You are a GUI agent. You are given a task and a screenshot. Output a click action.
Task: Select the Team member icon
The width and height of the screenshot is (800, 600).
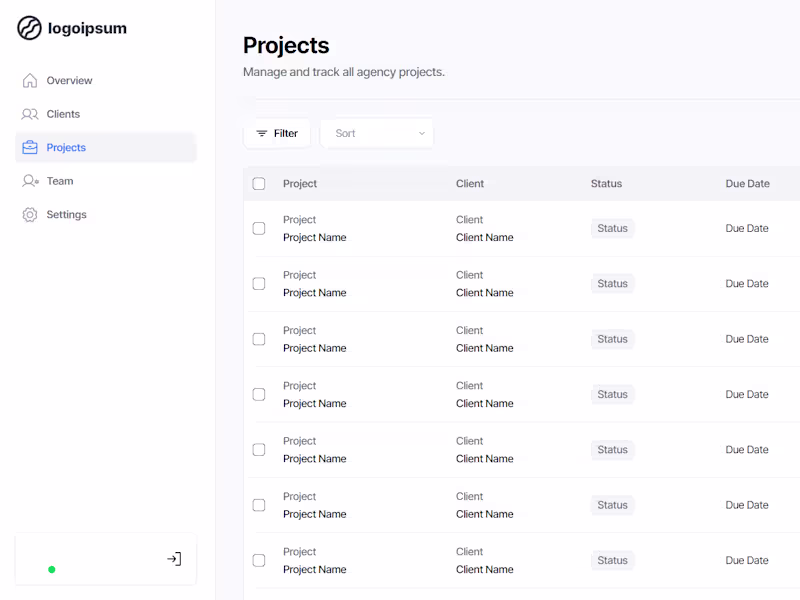[31, 180]
